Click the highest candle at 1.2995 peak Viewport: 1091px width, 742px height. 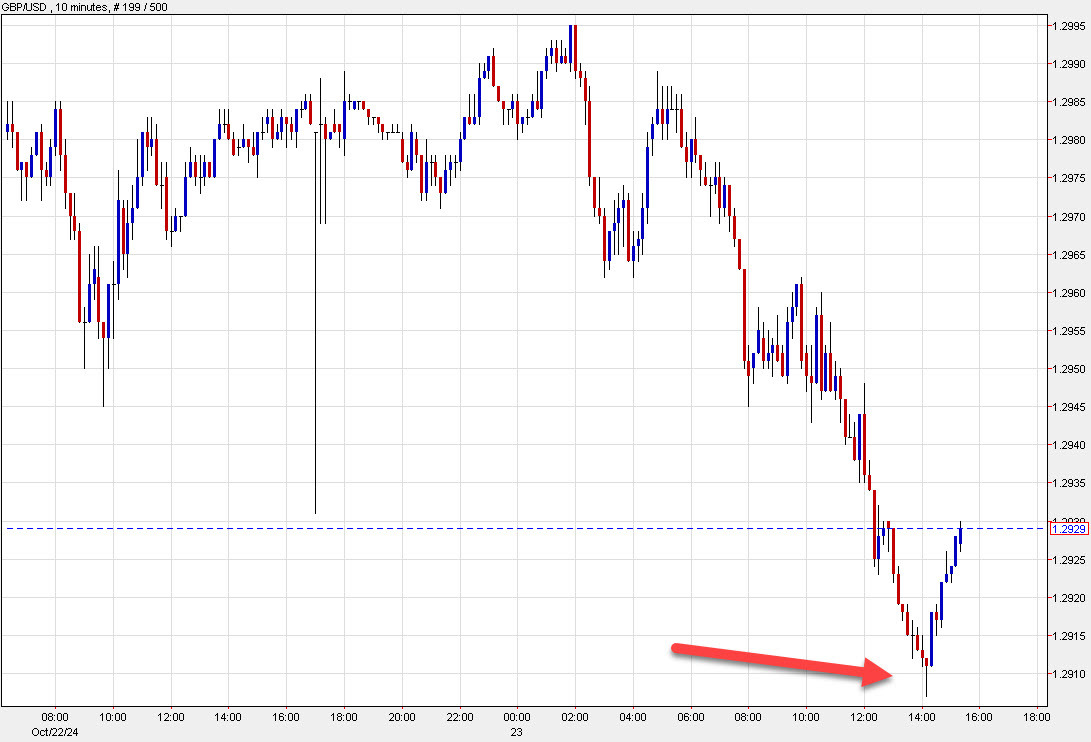point(575,45)
